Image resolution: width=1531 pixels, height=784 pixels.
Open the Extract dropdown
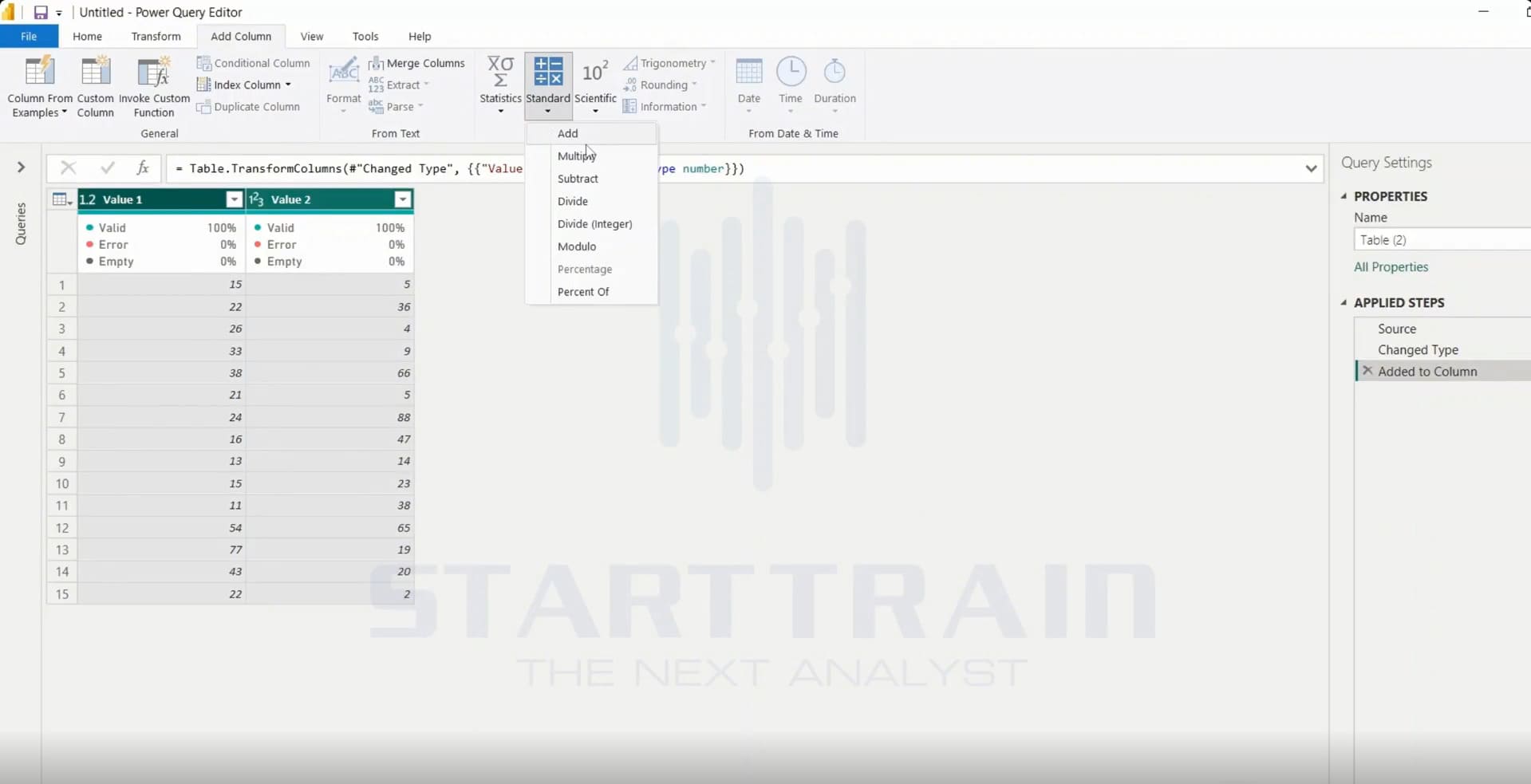coord(399,85)
